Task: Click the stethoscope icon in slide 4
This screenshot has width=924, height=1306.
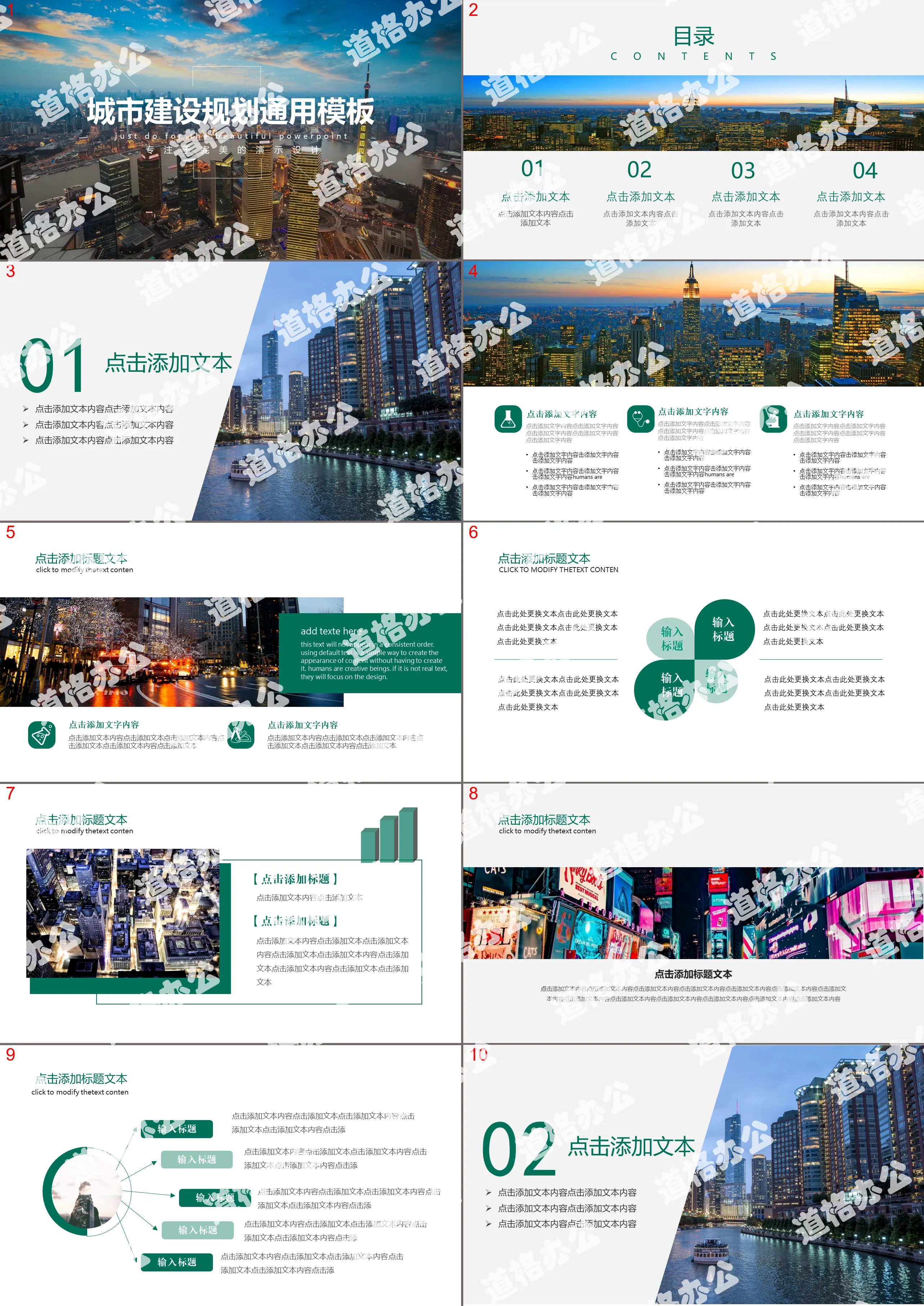Action: 640,419
